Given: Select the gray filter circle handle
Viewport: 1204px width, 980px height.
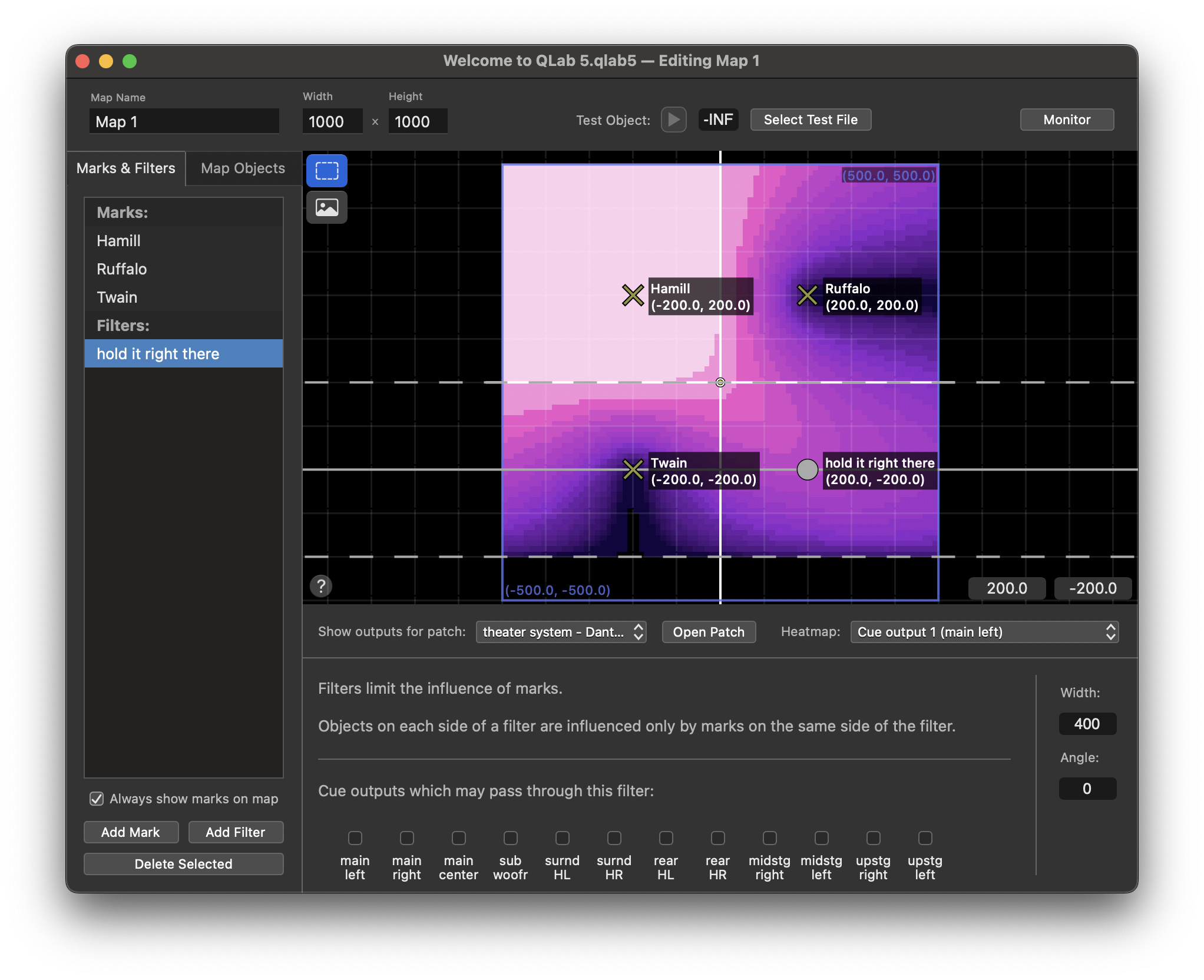Looking at the screenshot, I should 807,469.
